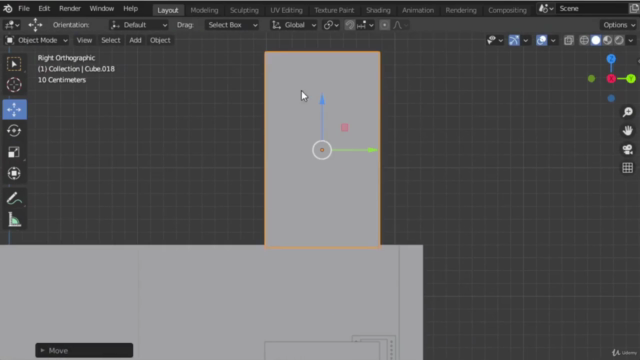Switch to Modeling workspace tab
640x360 pixels.
[204, 10]
